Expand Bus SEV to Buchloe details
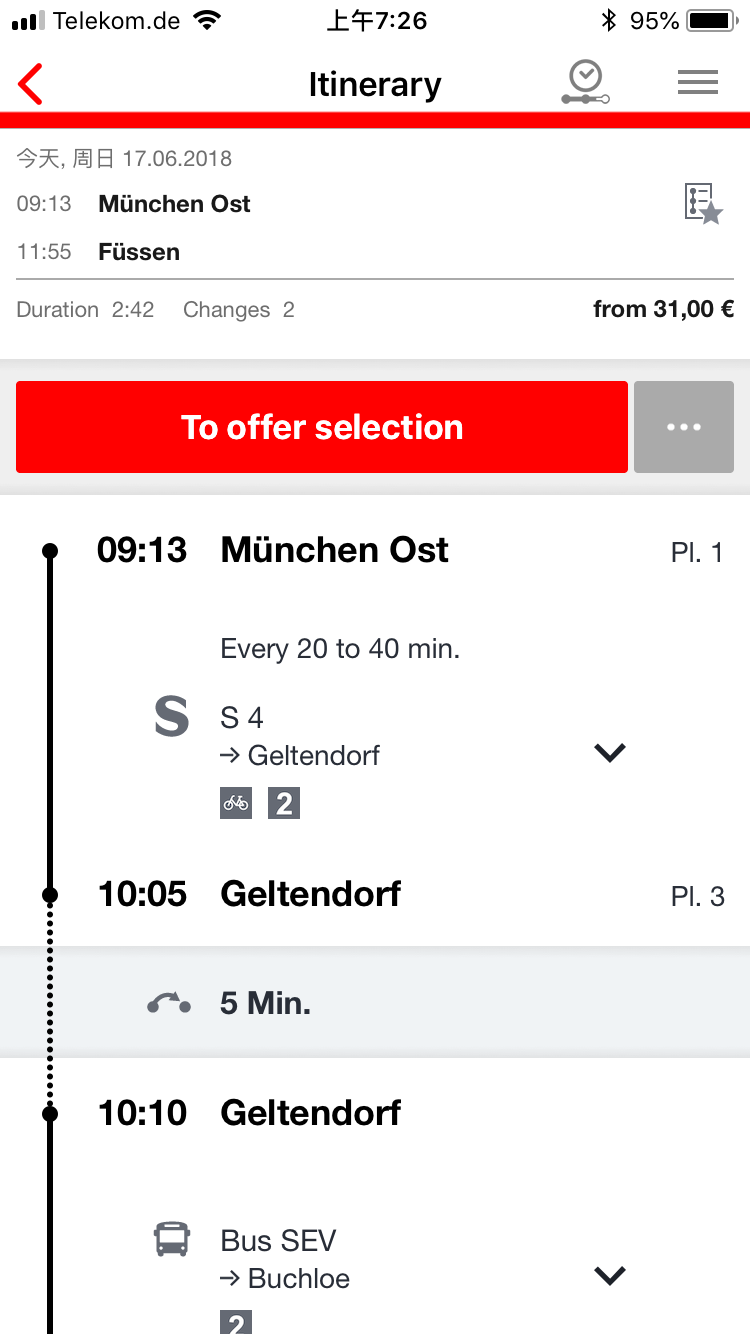This screenshot has width=750, height=1334. (609, 1275)
